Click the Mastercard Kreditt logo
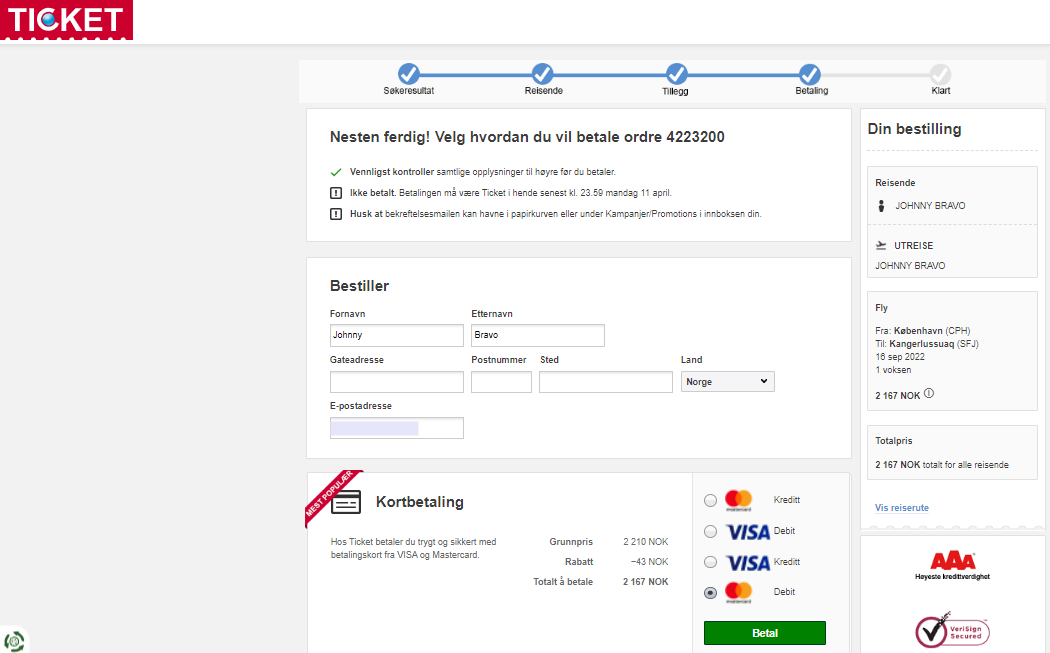The width and height of the screenshot is (1050, 653). [739, 500]
